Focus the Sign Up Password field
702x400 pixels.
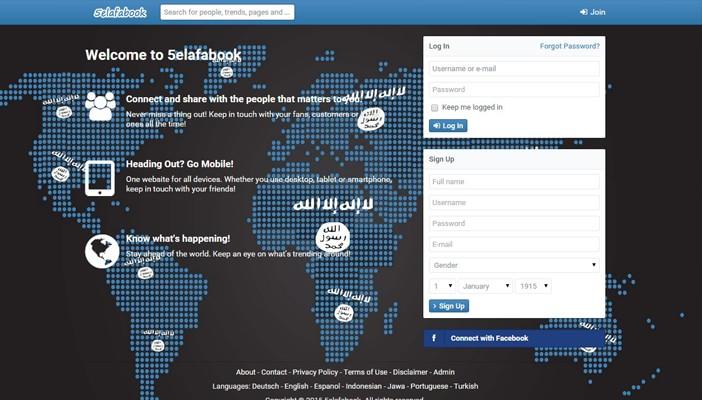click(x=514, y=223)
